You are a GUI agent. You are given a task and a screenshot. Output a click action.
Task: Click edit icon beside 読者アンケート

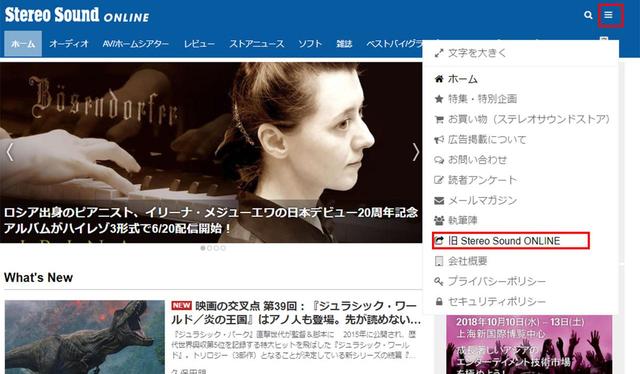(439, 180)
